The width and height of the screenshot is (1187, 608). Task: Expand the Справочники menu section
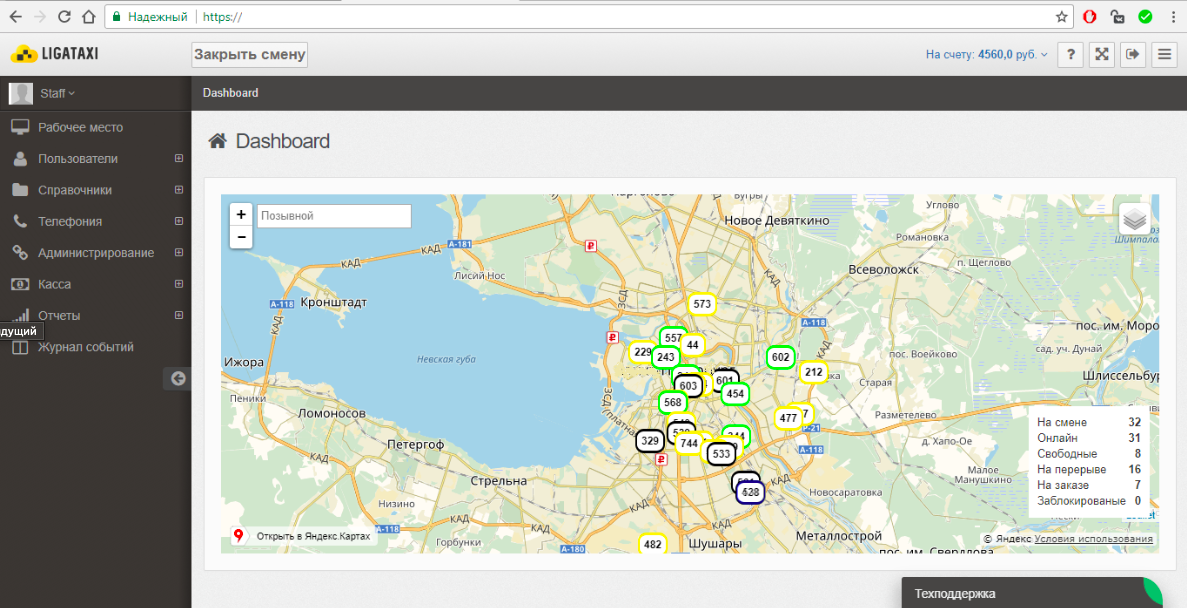pyautogui.click(x=179, y=190)
